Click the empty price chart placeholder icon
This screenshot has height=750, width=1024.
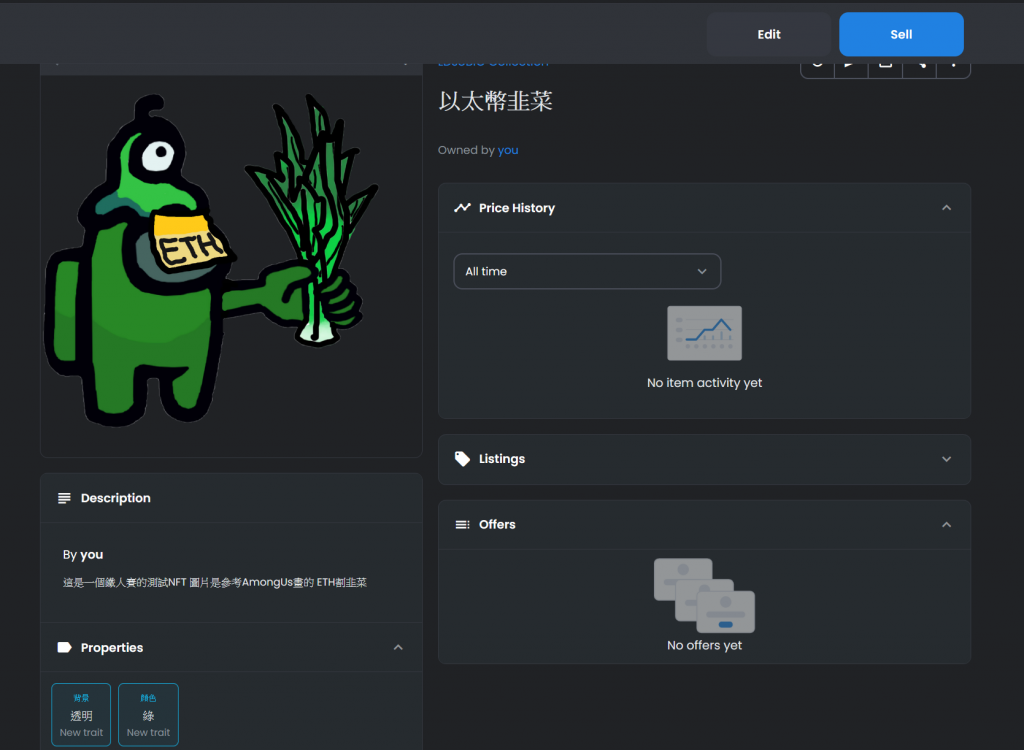tap(704, 333)
